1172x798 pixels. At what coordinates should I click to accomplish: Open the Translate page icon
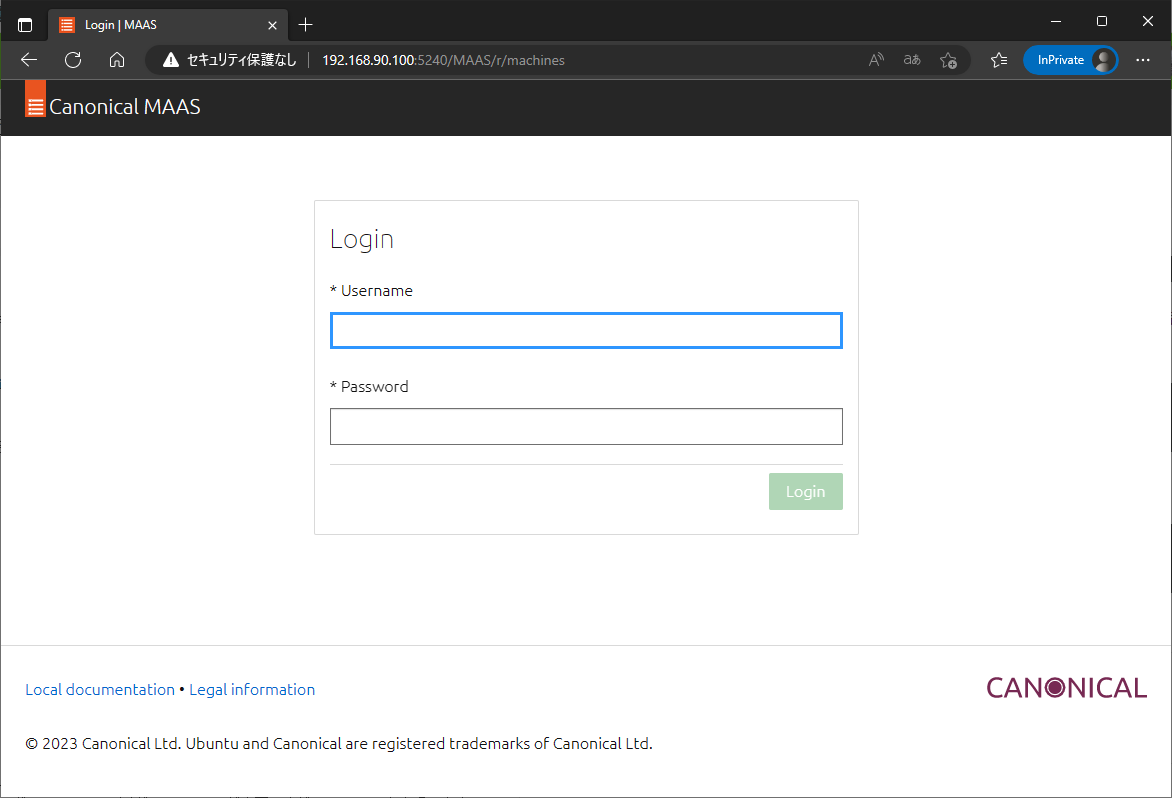tap(911, 60)
